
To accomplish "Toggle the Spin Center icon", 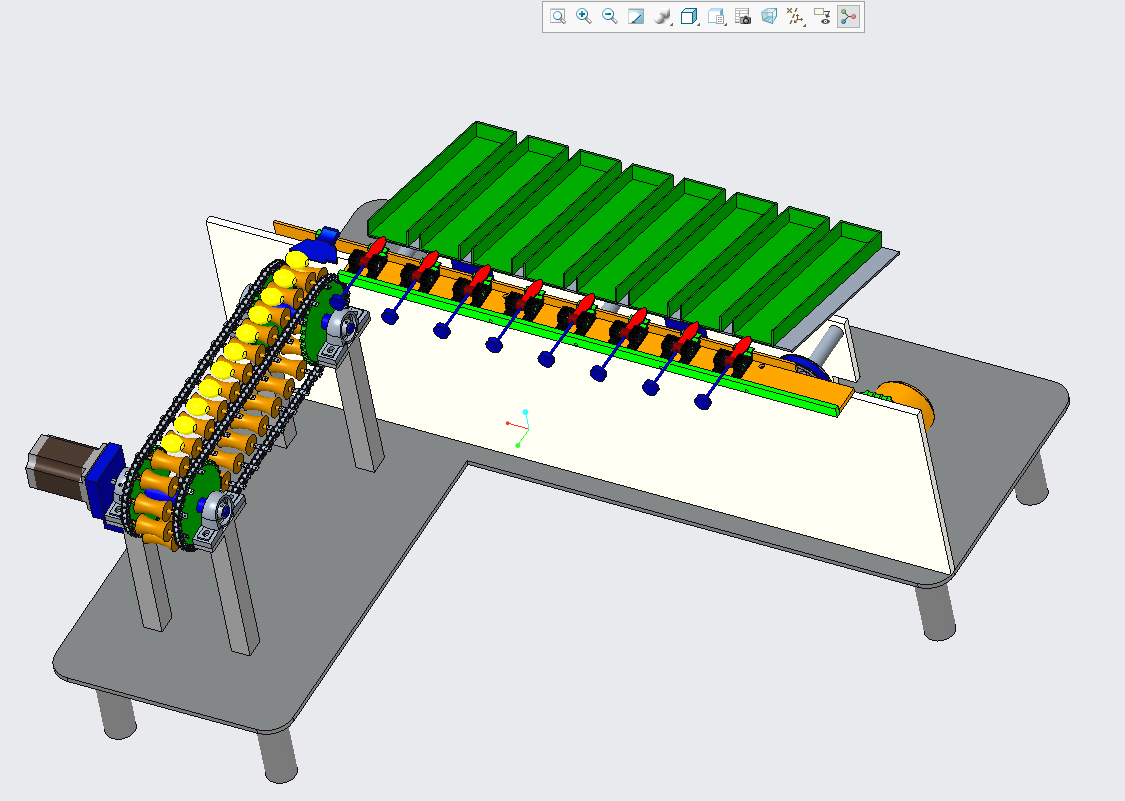I will (848, 17).
